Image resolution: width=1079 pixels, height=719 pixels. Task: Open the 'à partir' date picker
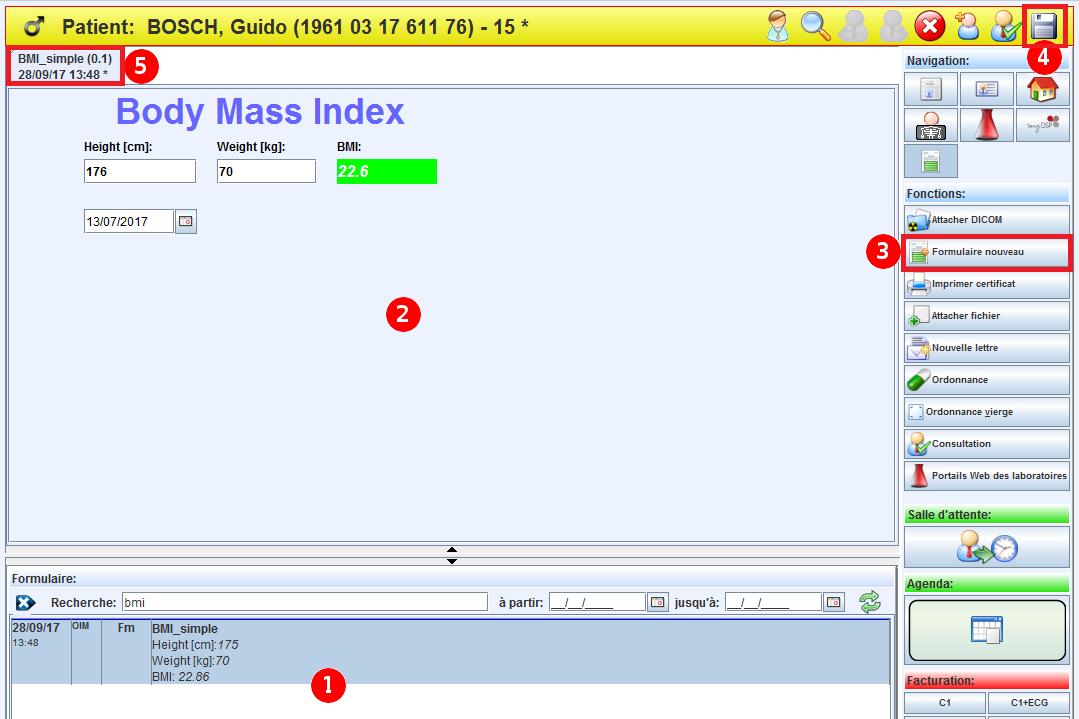click(x=657, y=602)
